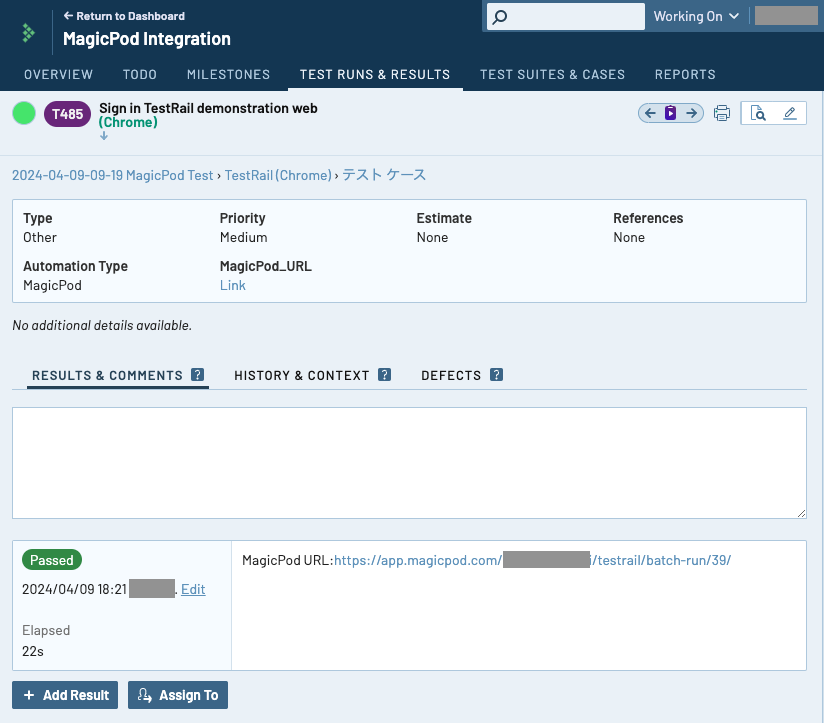Go to previous test arrow
The width and height of the screenshot is (824, 723).
(x=650, y=113)
